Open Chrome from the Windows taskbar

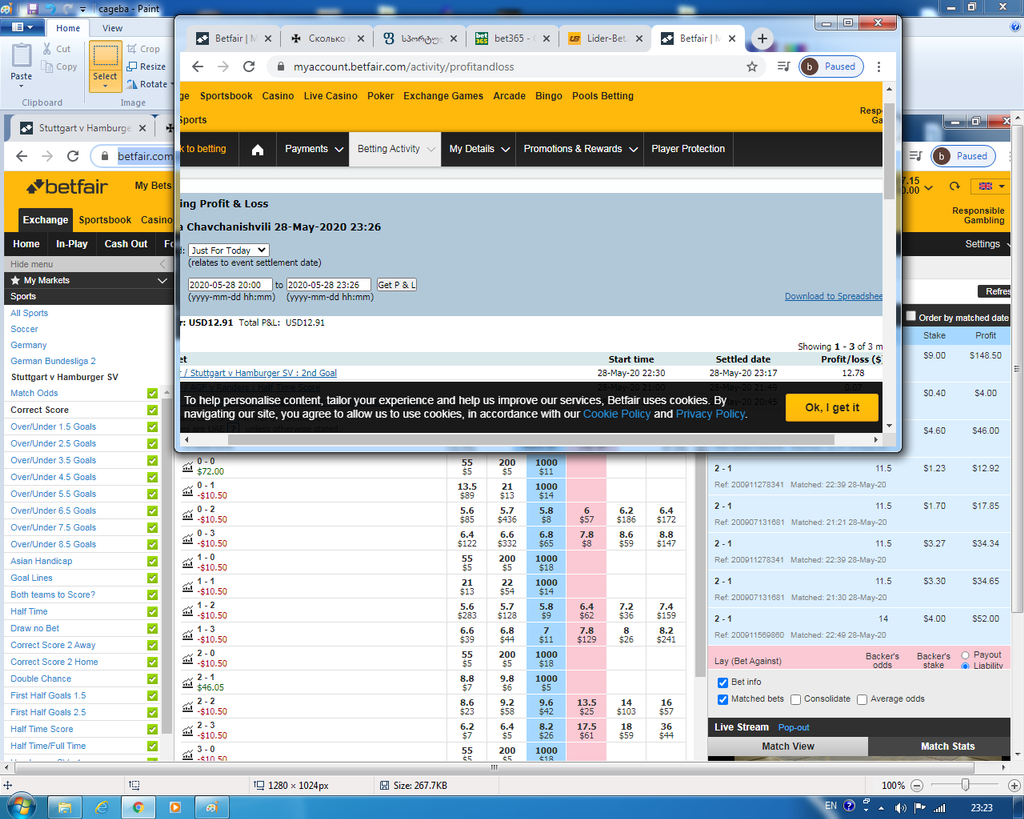click(138, 807)
